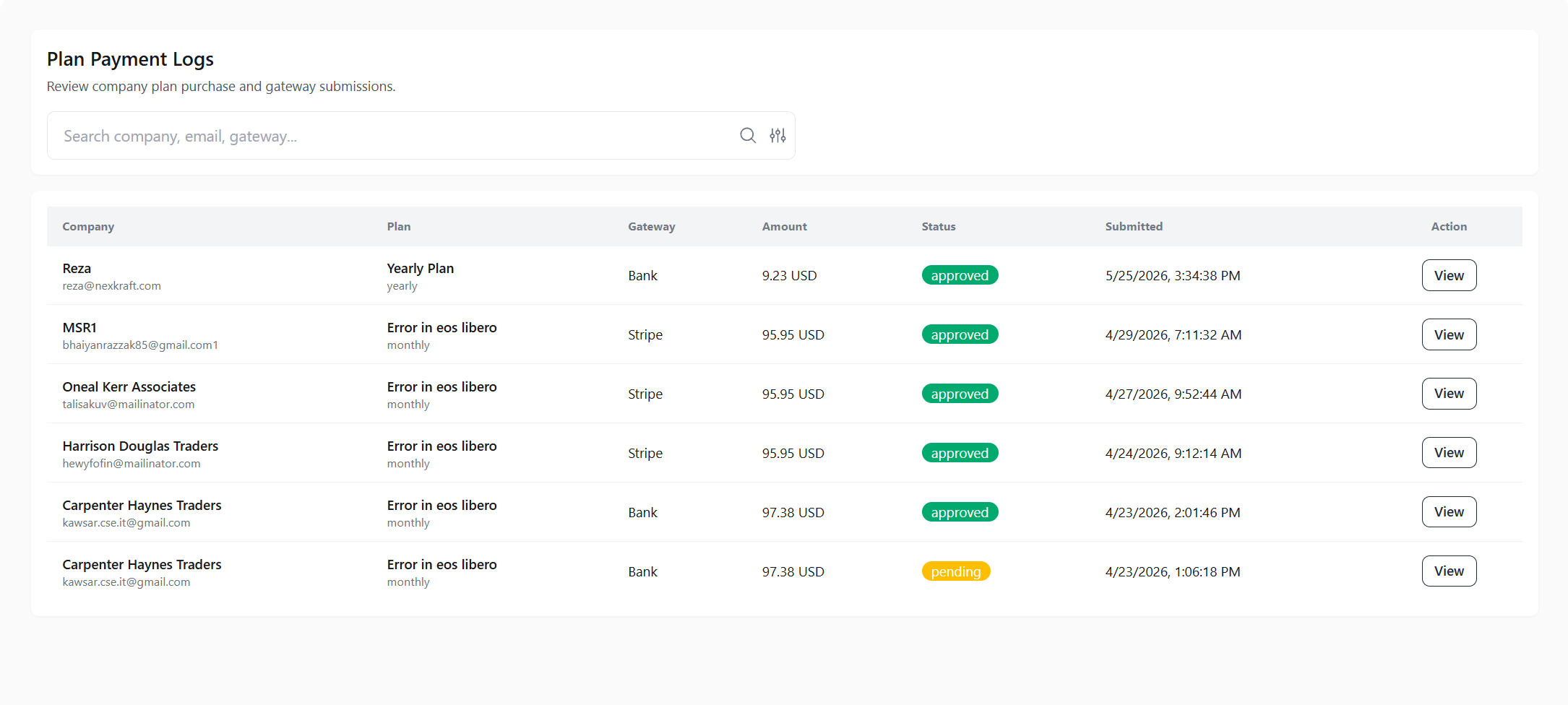This screenshot has width=1568, height=705.
Task: View the MSR1 payment log
Action: pyautogui.click(x=1449, y=334)
